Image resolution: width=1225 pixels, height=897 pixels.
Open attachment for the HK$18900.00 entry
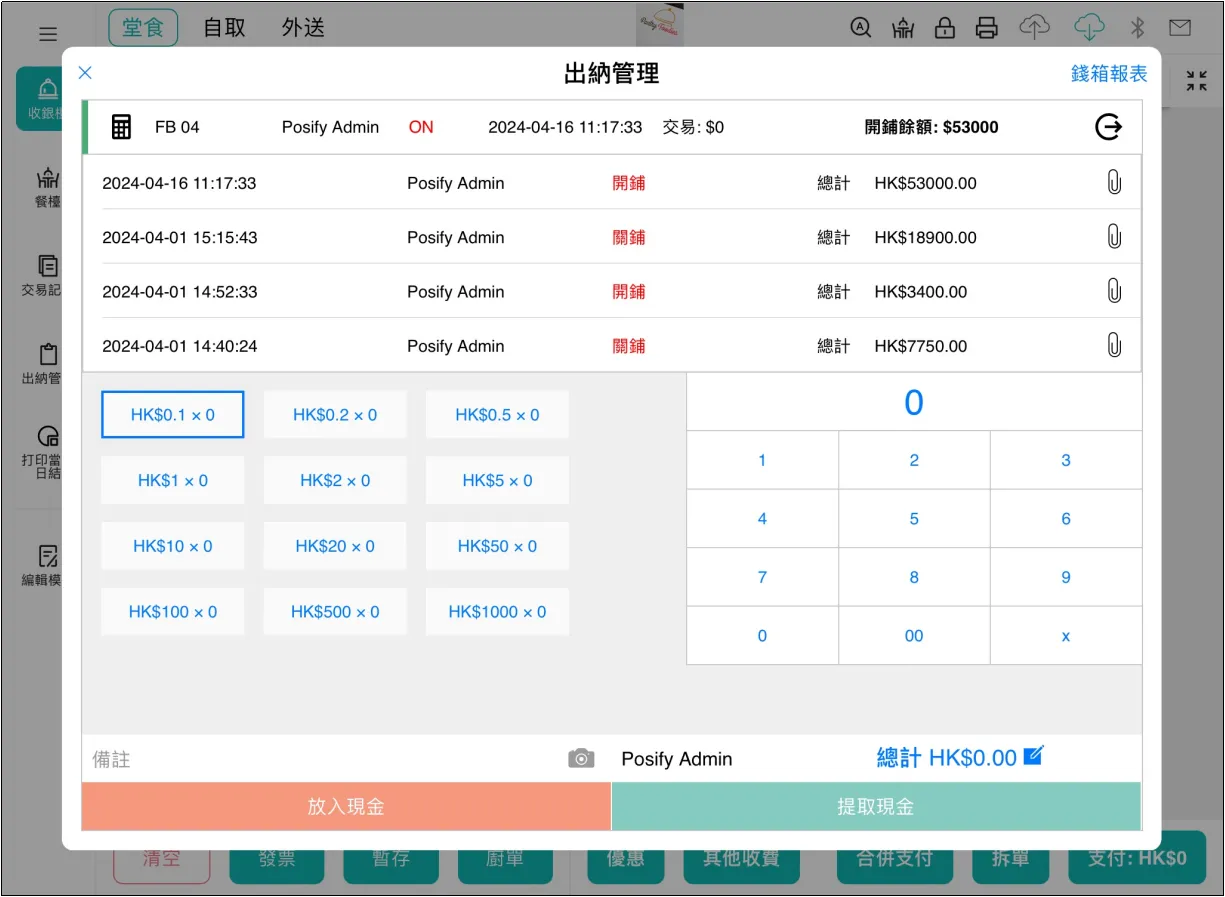(x=1113, y=237)
